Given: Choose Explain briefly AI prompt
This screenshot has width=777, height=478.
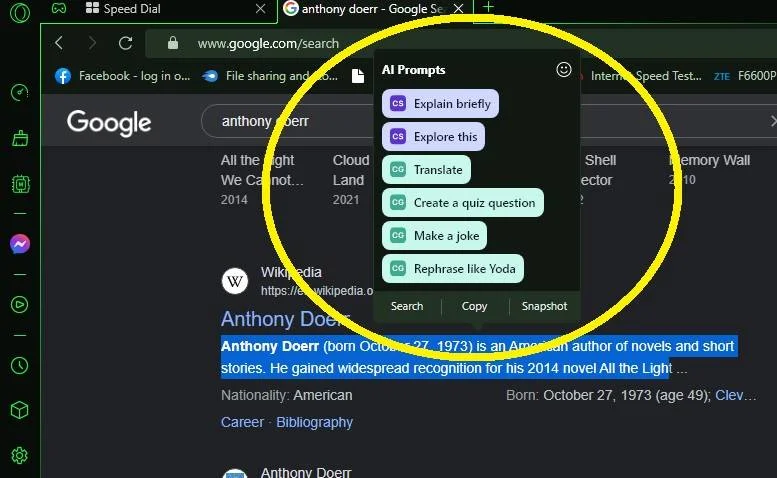Looking at the screenshot, I should (440, 104).
